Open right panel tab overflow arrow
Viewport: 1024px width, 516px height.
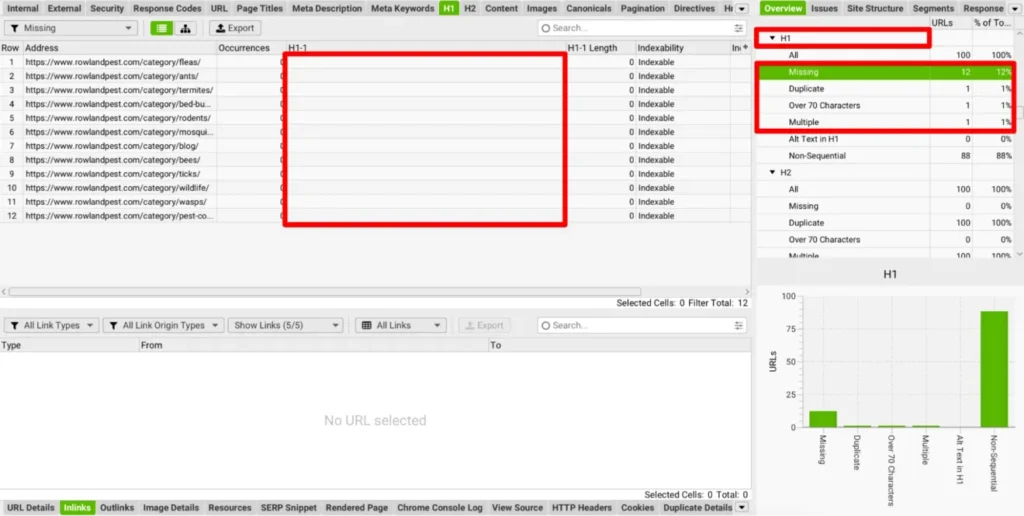pos(1016,8)
